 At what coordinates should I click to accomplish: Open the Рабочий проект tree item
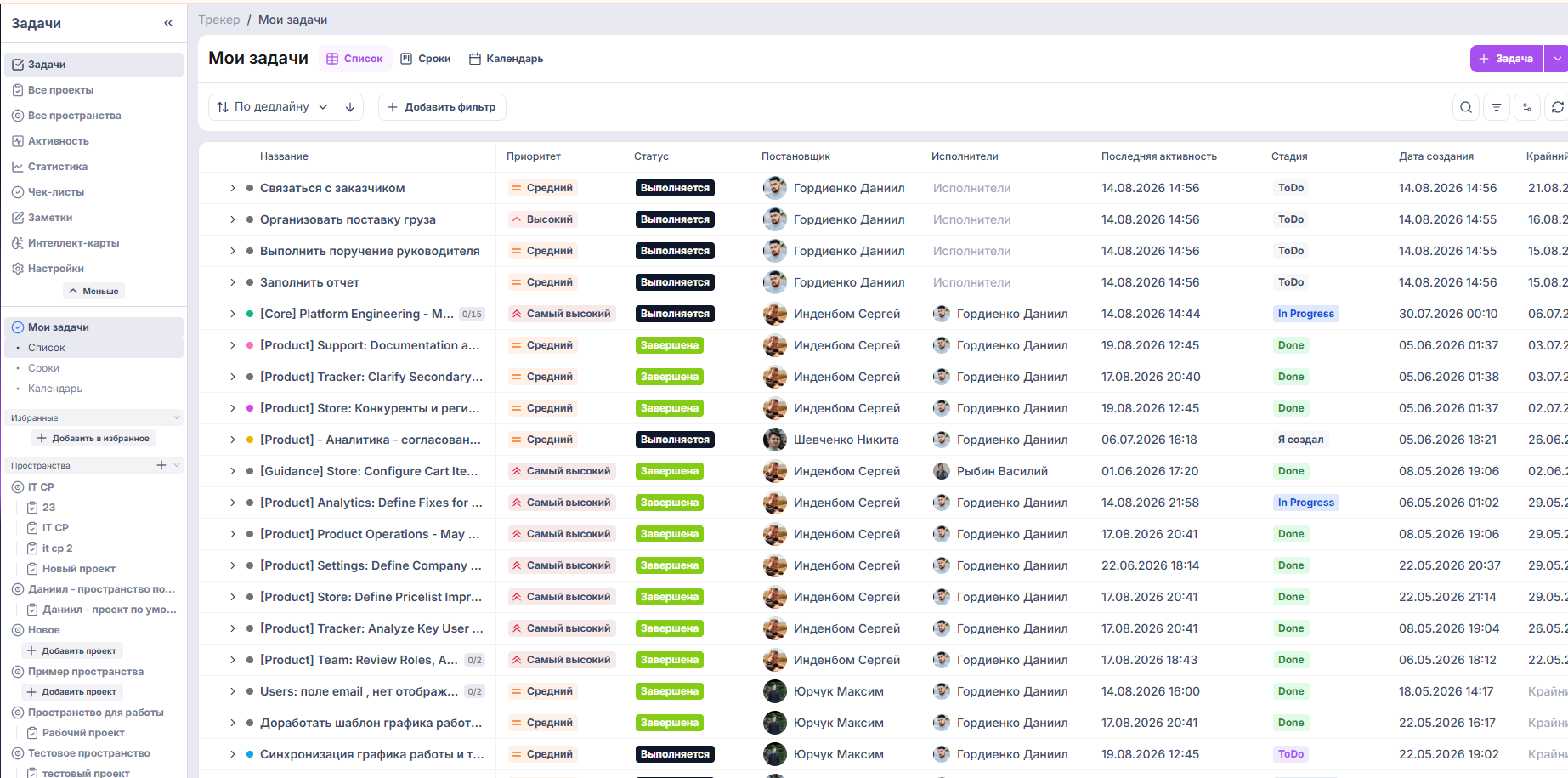click(x=83, y=733)
